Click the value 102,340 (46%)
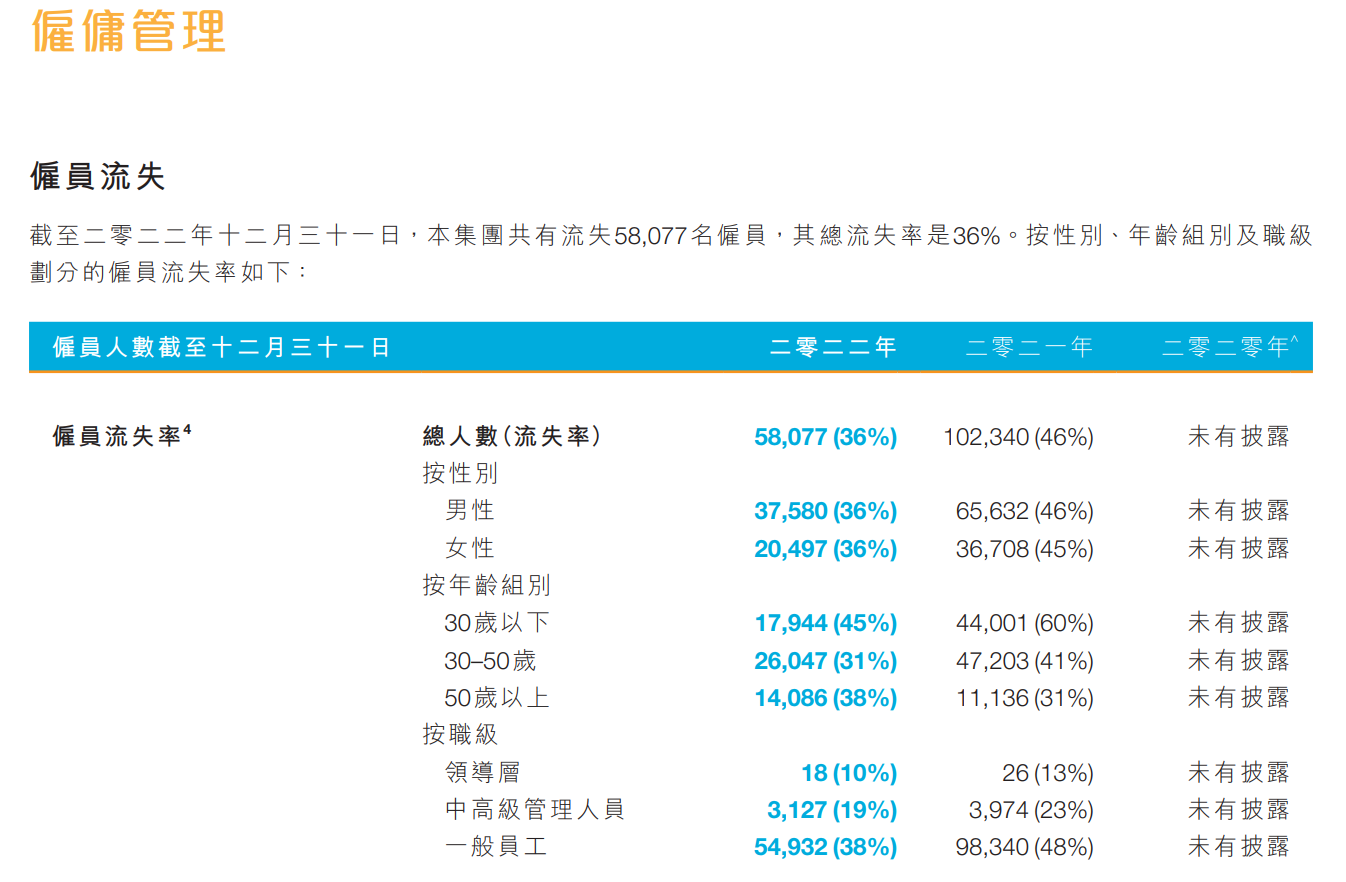1346x882 pixels. click(x=1018, y=437)
